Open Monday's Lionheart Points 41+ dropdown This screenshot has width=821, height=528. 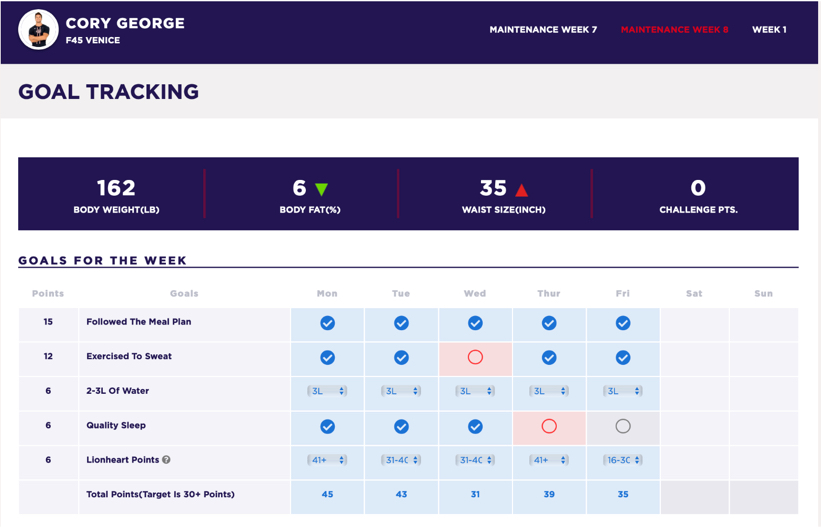(x=327, y=460)
